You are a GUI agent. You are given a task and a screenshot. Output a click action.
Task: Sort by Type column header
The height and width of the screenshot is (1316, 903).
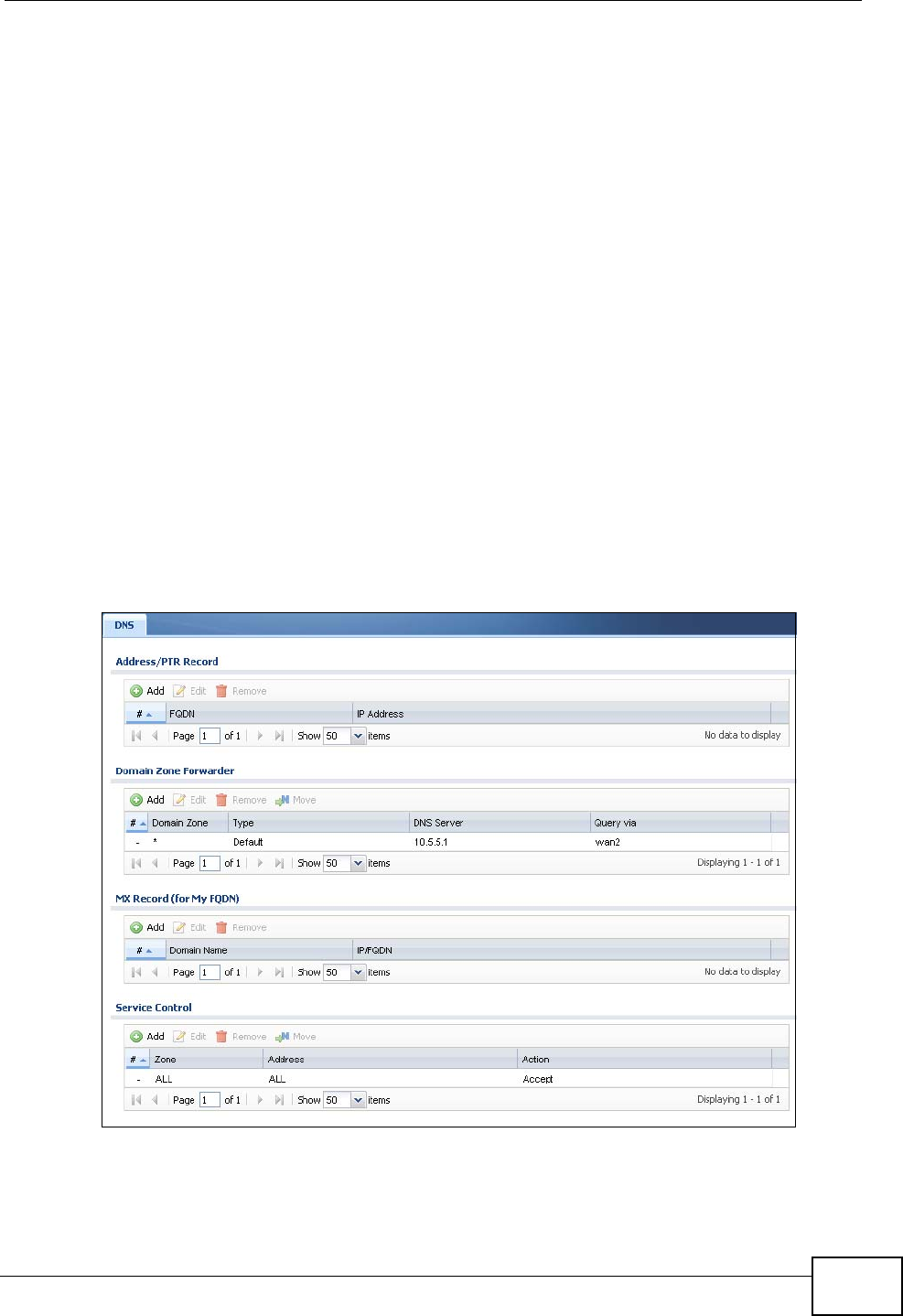[318, 823]
